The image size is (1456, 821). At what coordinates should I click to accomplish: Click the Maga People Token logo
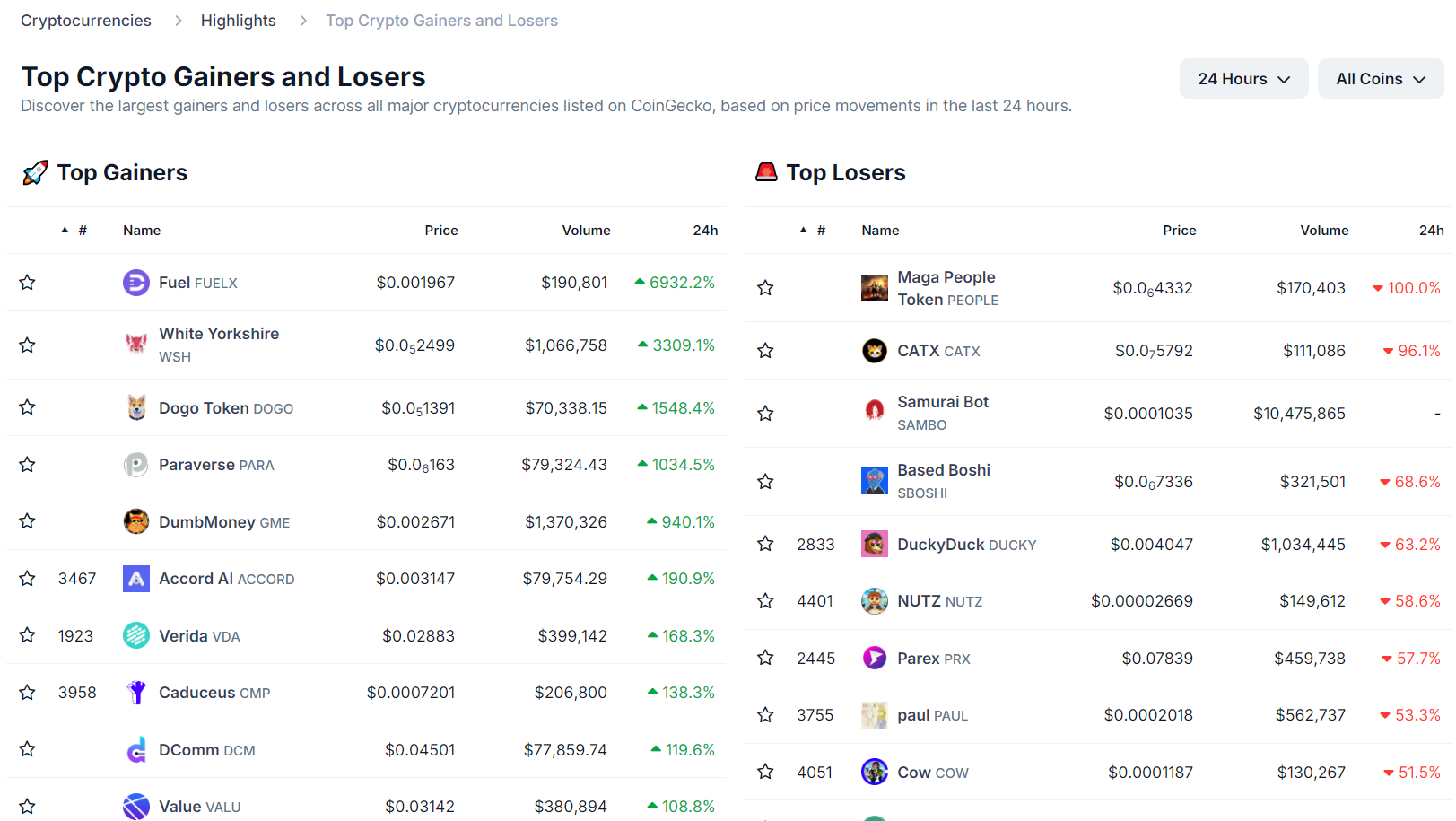(x=875, y=288)
